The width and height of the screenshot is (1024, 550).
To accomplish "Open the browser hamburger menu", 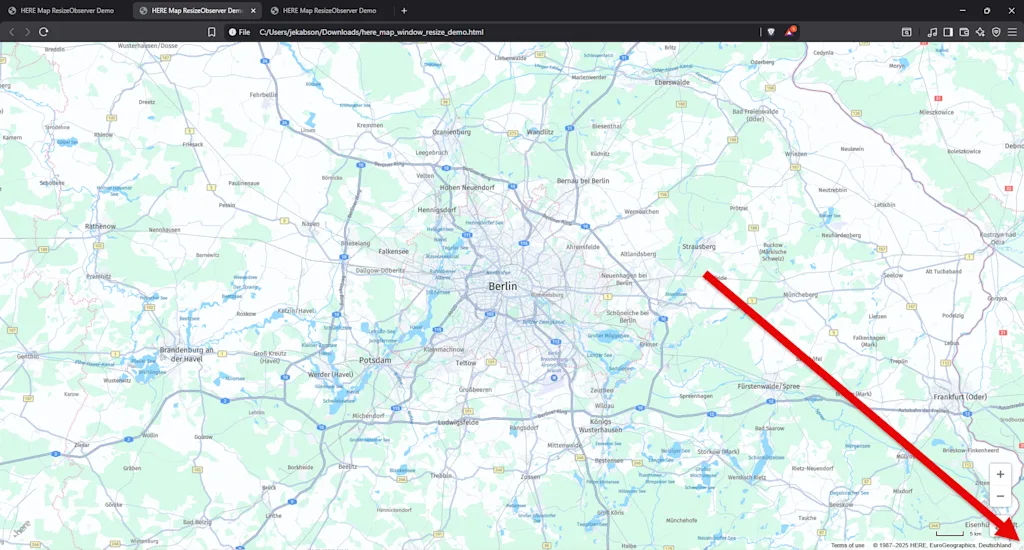I will pyautogui.click(x=1012, y=32).
